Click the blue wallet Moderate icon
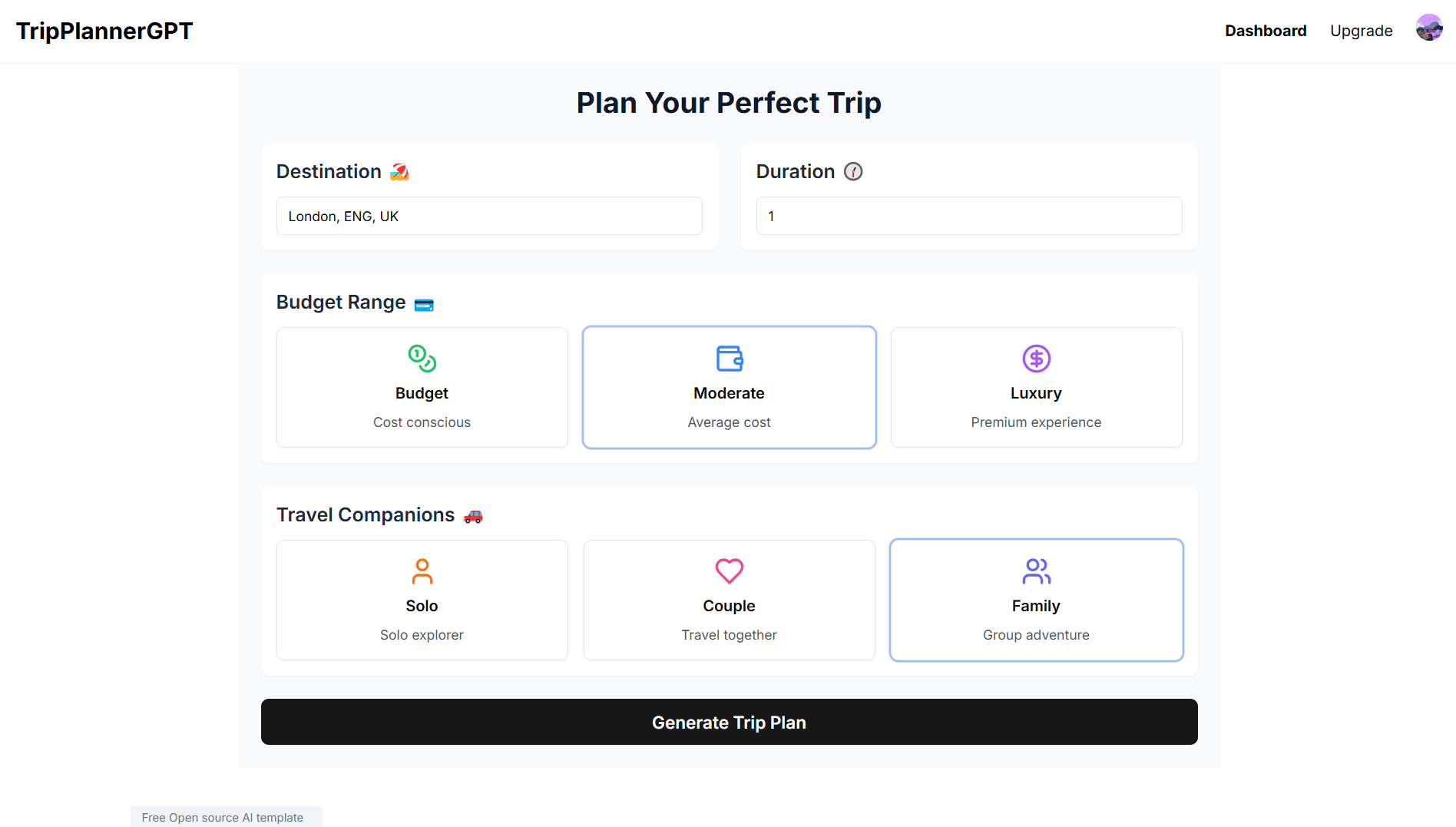This screenshot has width=1456, height=827. [x=729, y=358]
